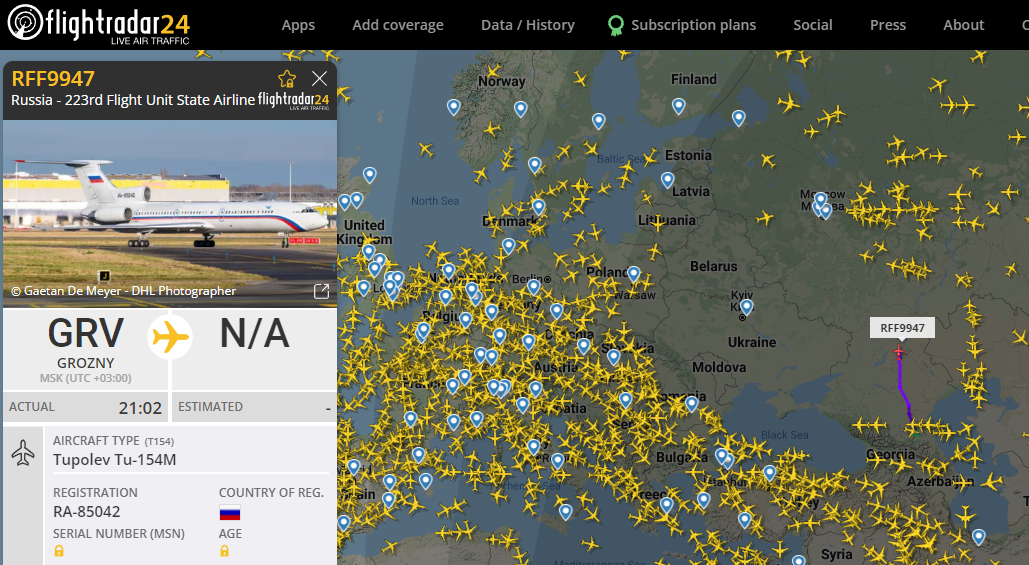Click the GRV origin airport code
Viewport: 1029px width, 565px height.
[85, 333]
